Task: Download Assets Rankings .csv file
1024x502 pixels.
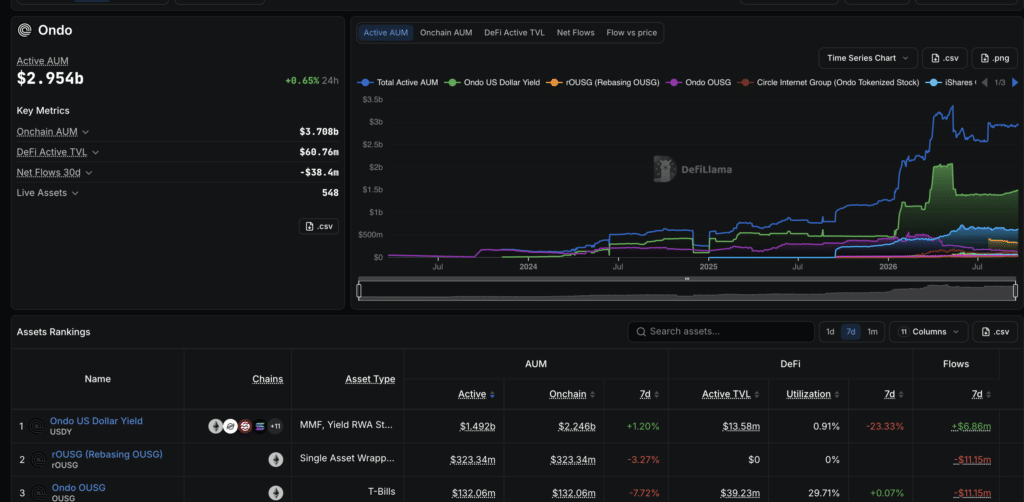Action: coord(995,332)
